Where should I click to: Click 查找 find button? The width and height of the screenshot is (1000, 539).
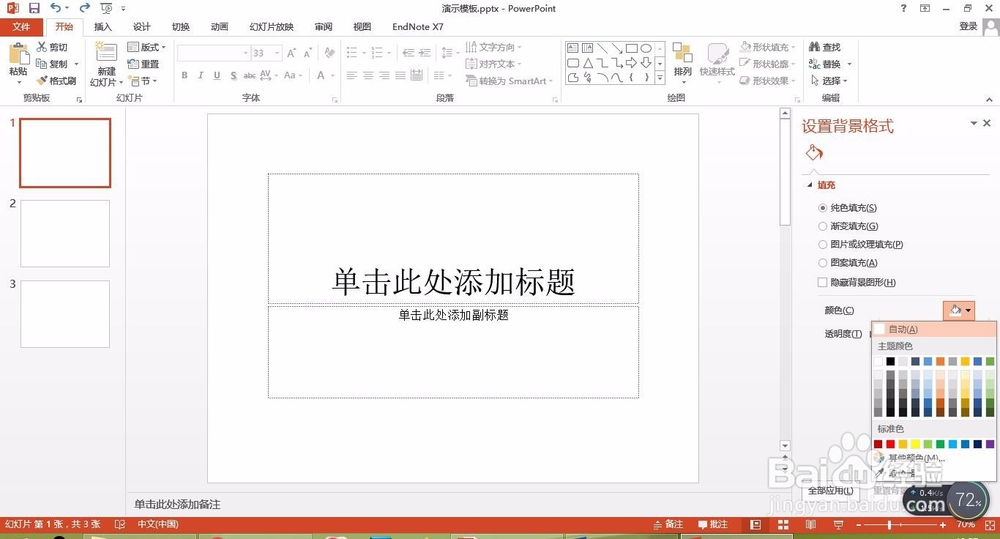click(x=825, y=47)
